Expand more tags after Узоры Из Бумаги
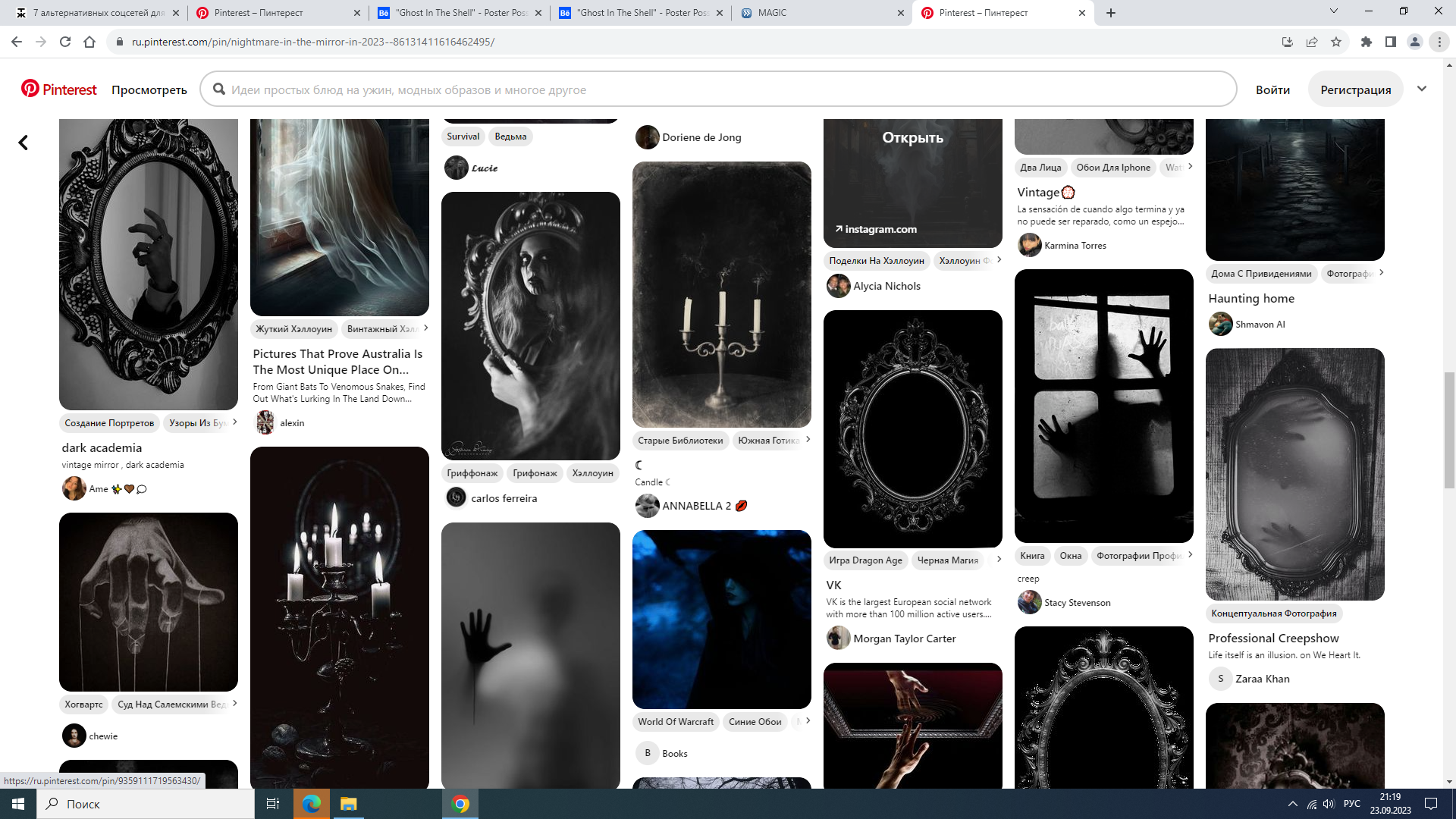Viewport: 1456px width, 819px height. [x=235, y=422]
